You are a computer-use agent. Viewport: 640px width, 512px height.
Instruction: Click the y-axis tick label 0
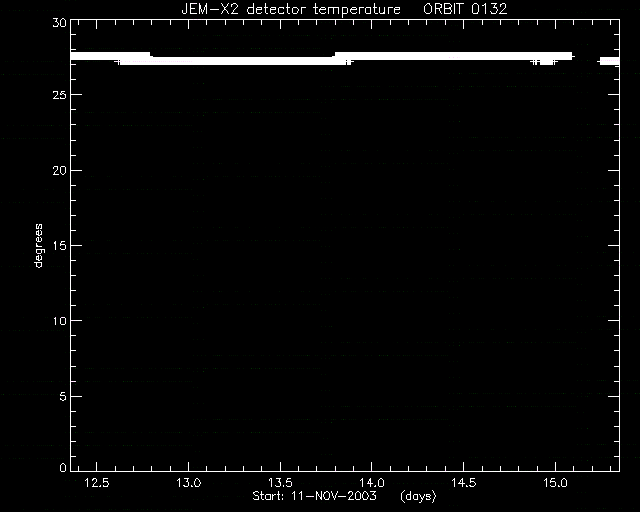tap(63, 467)
